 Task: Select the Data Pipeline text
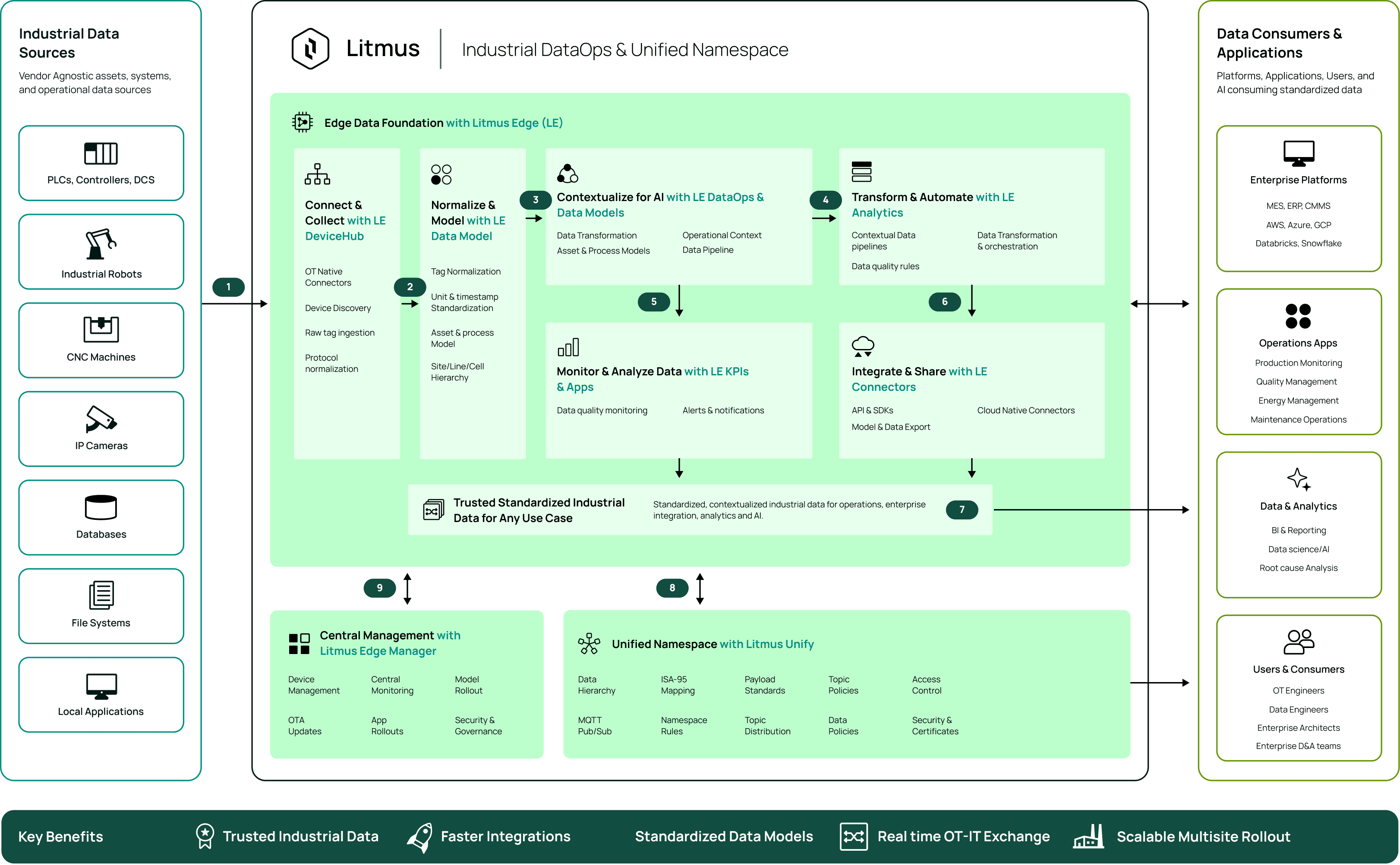pos(708,250)
